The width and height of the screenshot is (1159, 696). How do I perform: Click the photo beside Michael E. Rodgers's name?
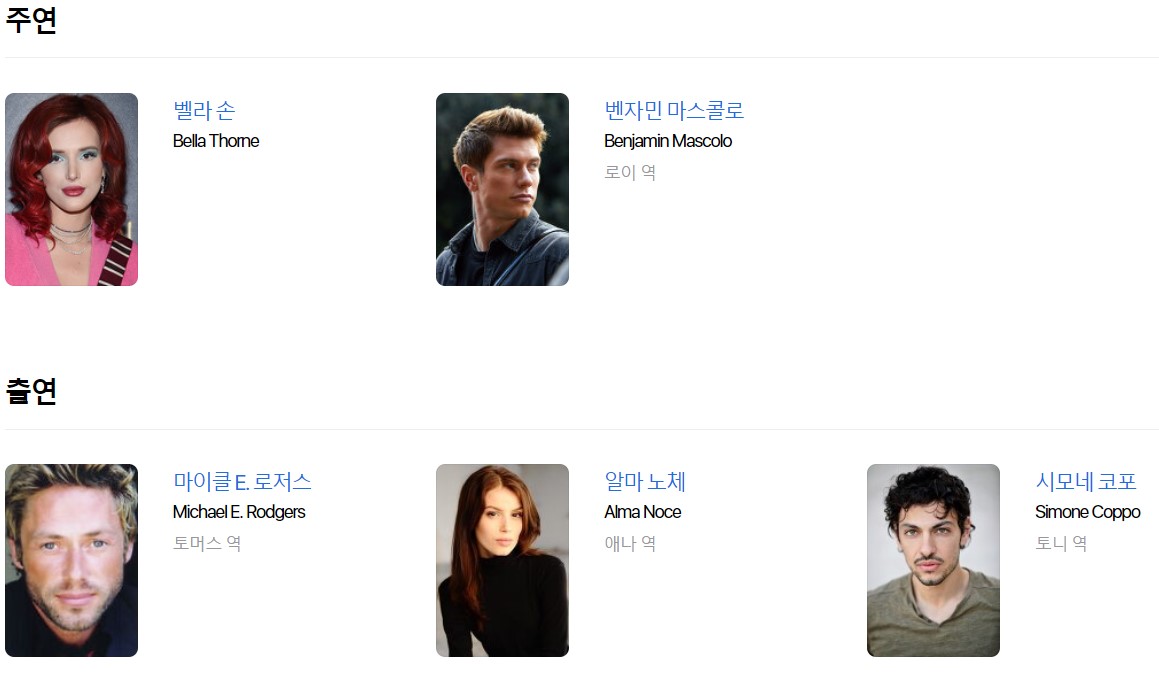pos(71,560)
